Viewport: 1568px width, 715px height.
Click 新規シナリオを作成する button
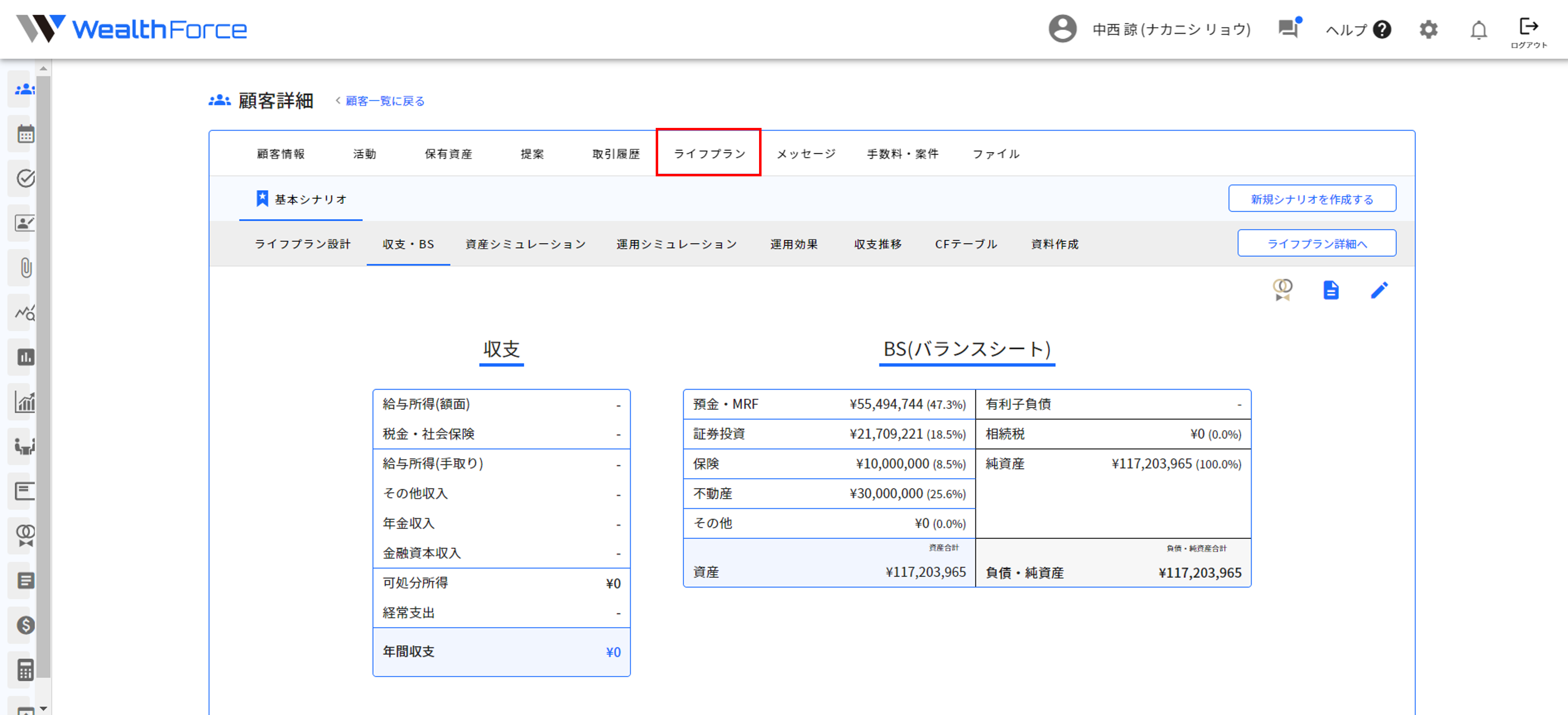pos(1312,198)
